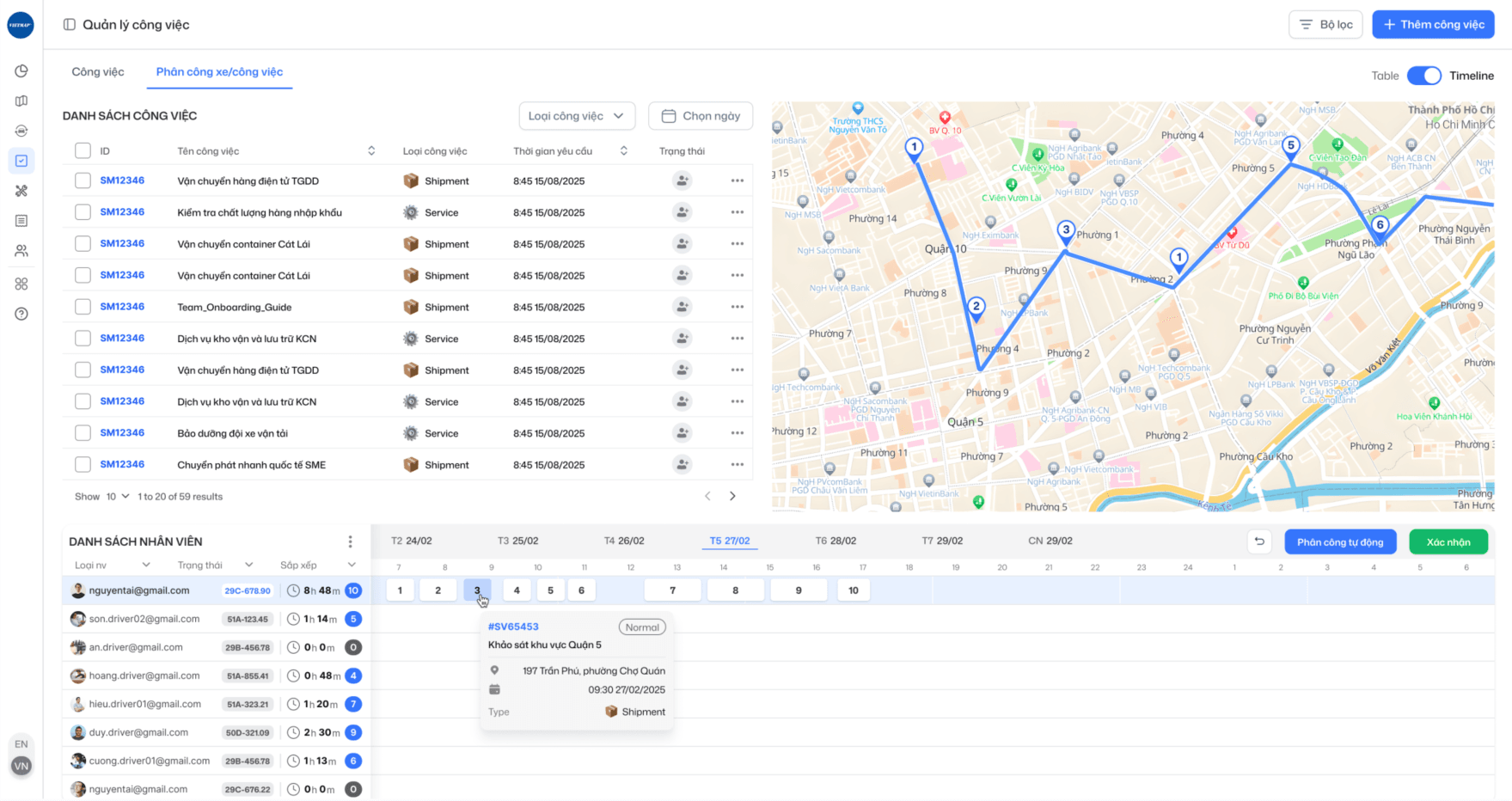Image resolution: width=1512 pixels, height=801 pixels.
Task: Select the T6 28/02 timeline day
Action: point(836,541)
